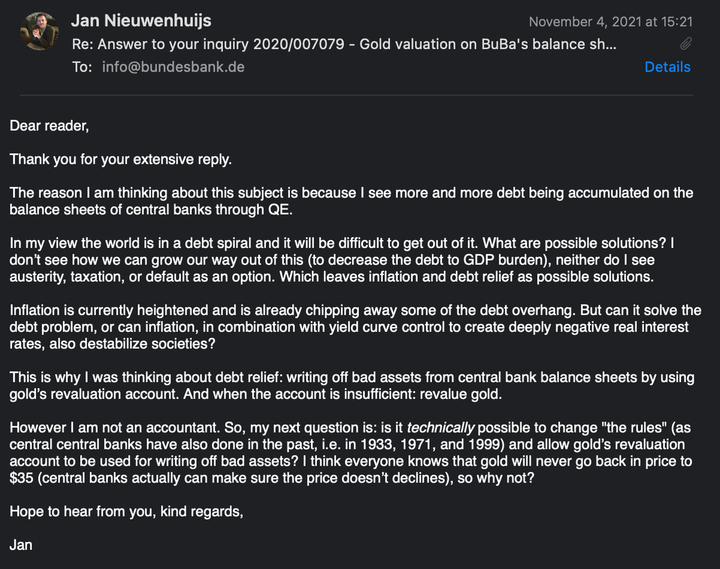720x569 pixels.
Task: Open the sender's avatar photo
Action: [x=39, y=31]
